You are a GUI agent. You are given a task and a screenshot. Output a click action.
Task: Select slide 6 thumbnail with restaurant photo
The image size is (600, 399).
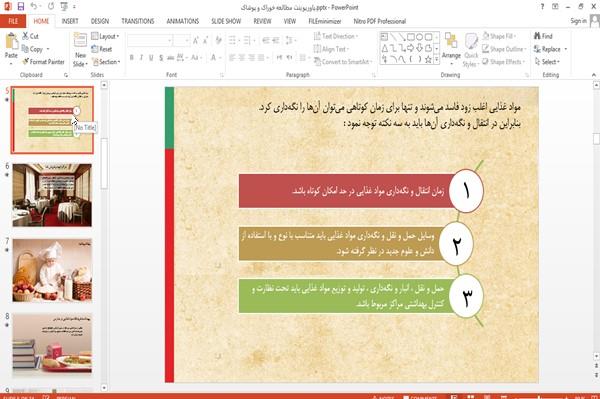[52, 195]
